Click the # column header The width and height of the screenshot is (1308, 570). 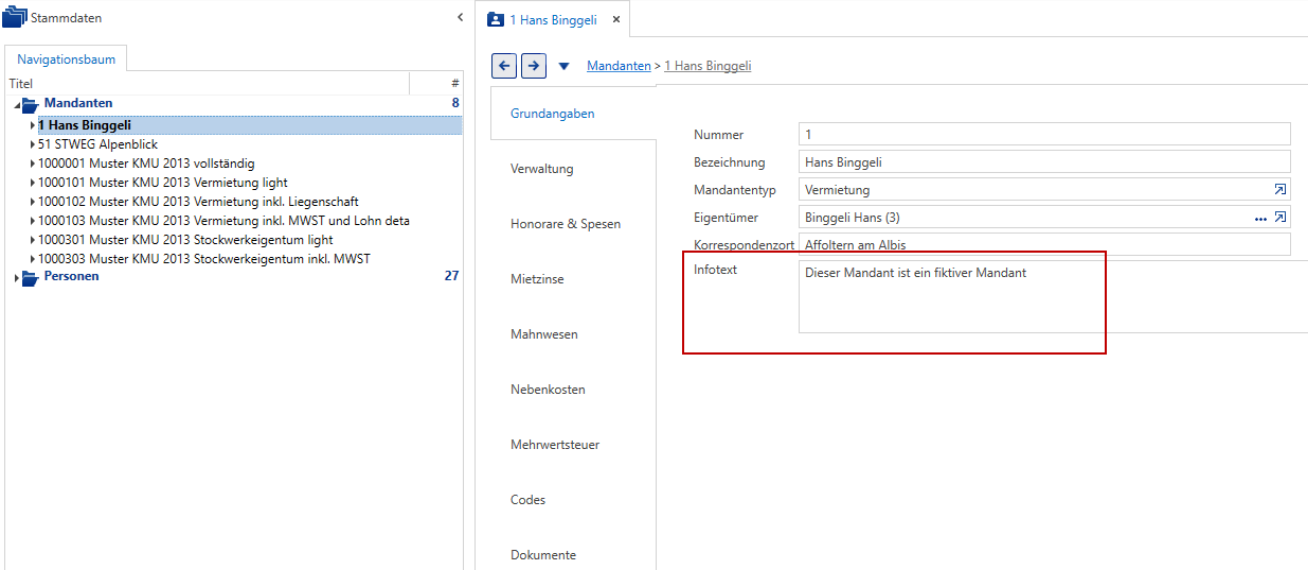pos(455,85)
